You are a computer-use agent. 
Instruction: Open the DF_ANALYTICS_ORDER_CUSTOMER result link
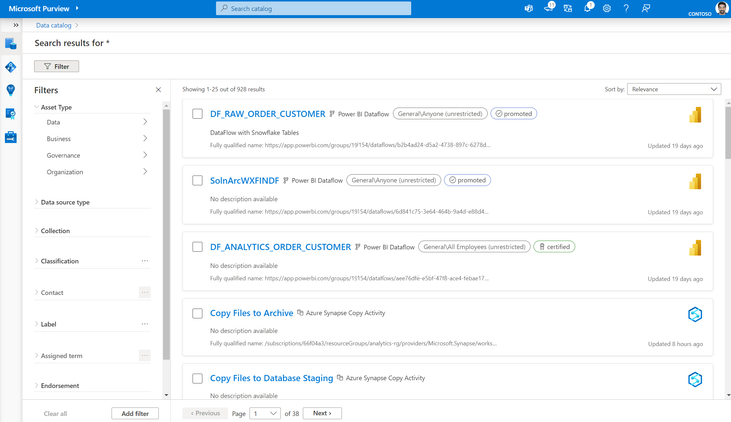[x=280, y=247]
